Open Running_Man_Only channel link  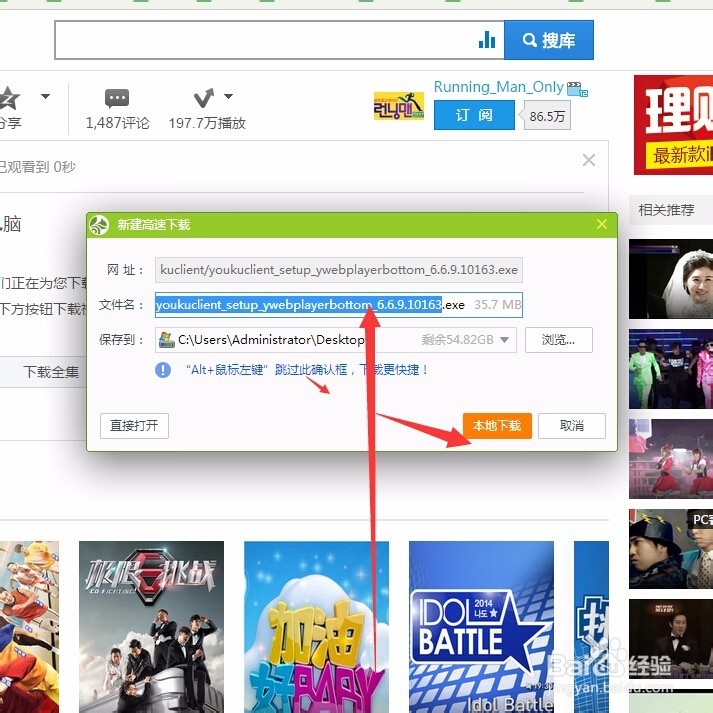click(498, 86)
